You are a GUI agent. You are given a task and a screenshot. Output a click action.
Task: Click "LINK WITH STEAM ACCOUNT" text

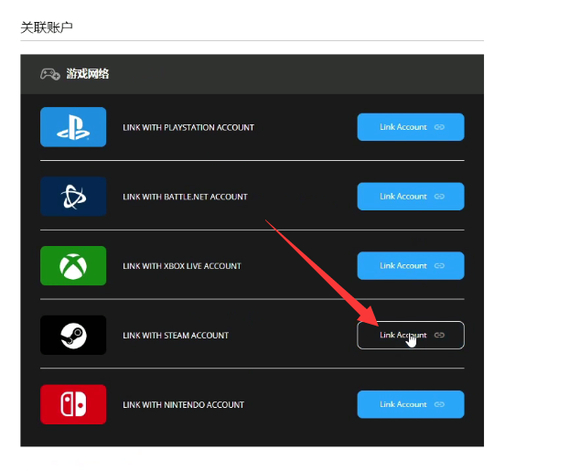tap(176, 336)
